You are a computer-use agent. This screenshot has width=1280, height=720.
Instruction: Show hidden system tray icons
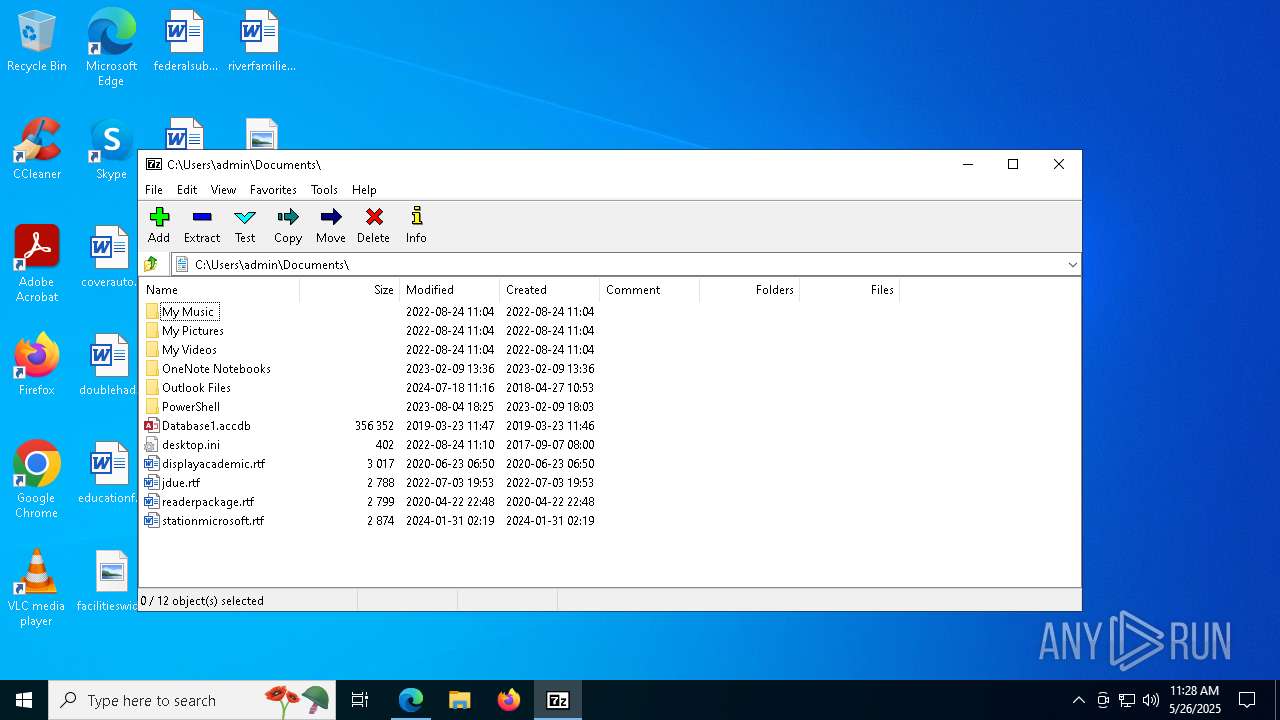(x=1078, y=700)
